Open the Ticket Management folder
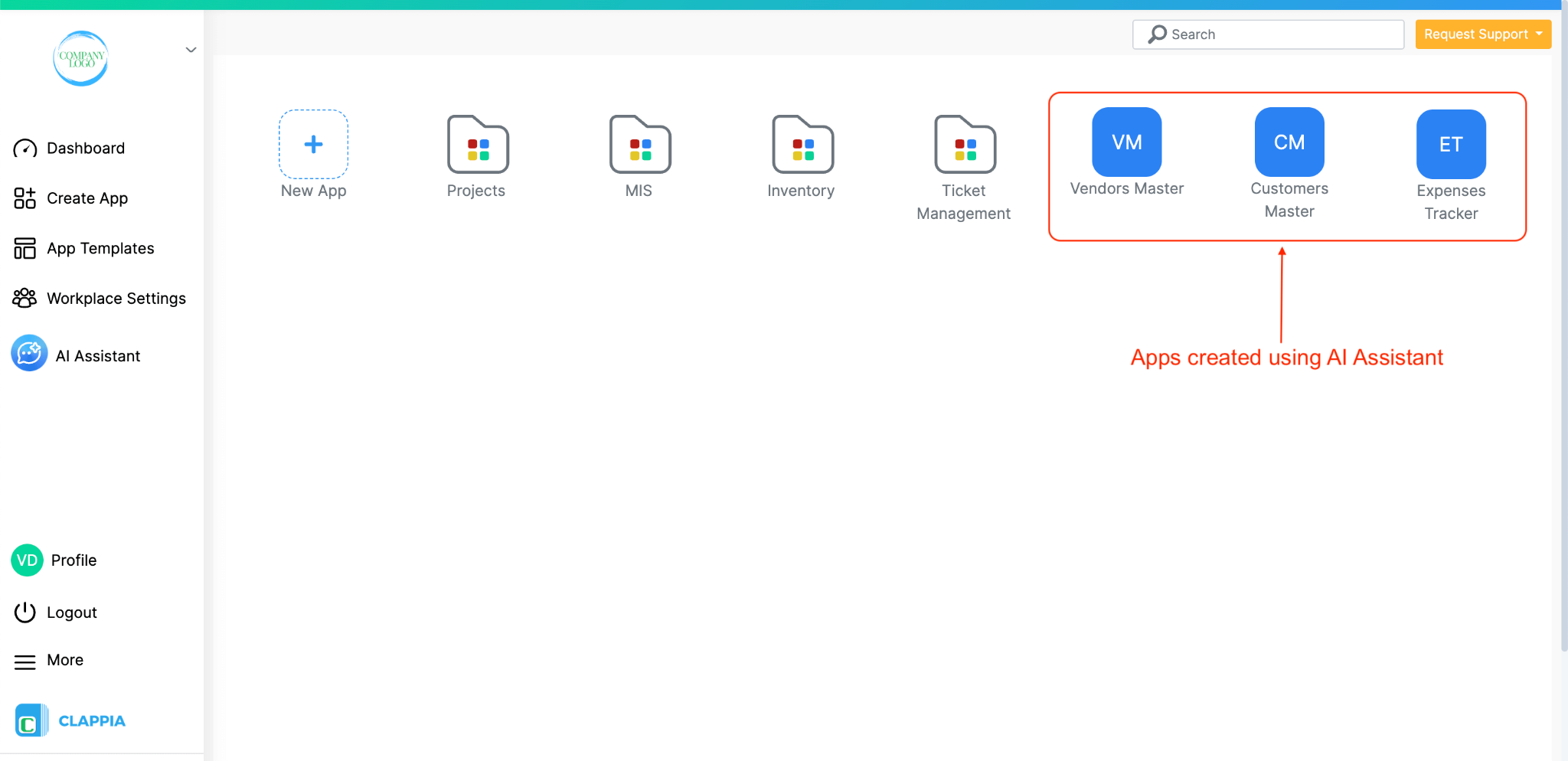The height and width of the screenshot is (761, 1568). tap(964, 145)
